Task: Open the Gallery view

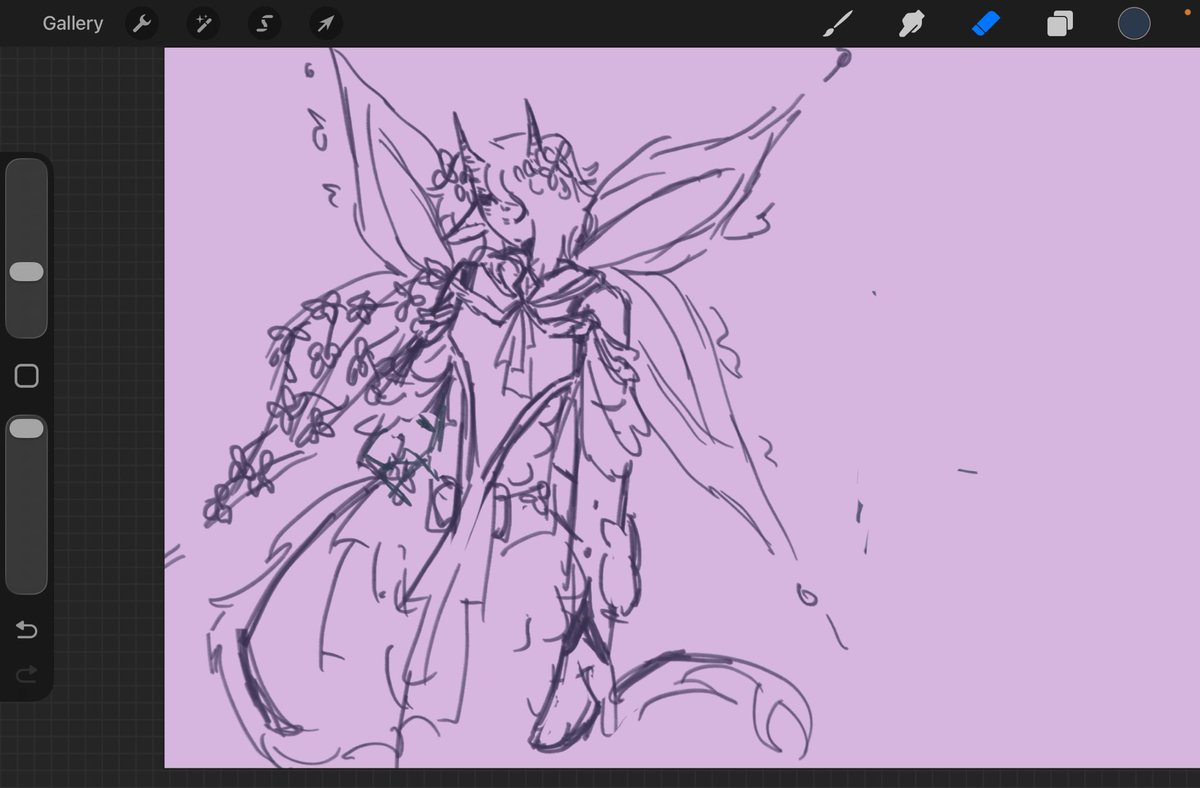Action: pyautogui.click(x=72, y=23)
